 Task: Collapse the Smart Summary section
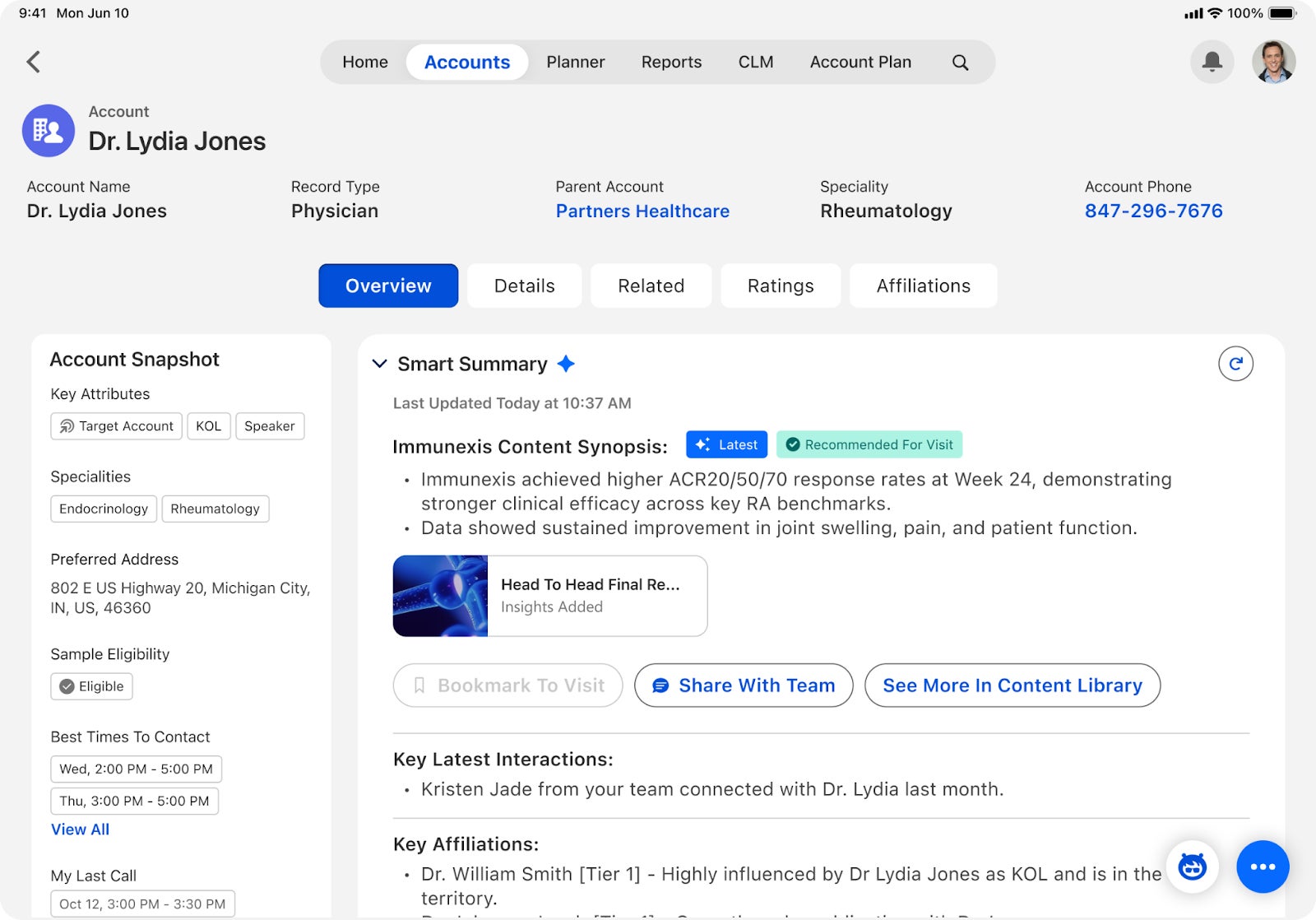tap(379, 364)
